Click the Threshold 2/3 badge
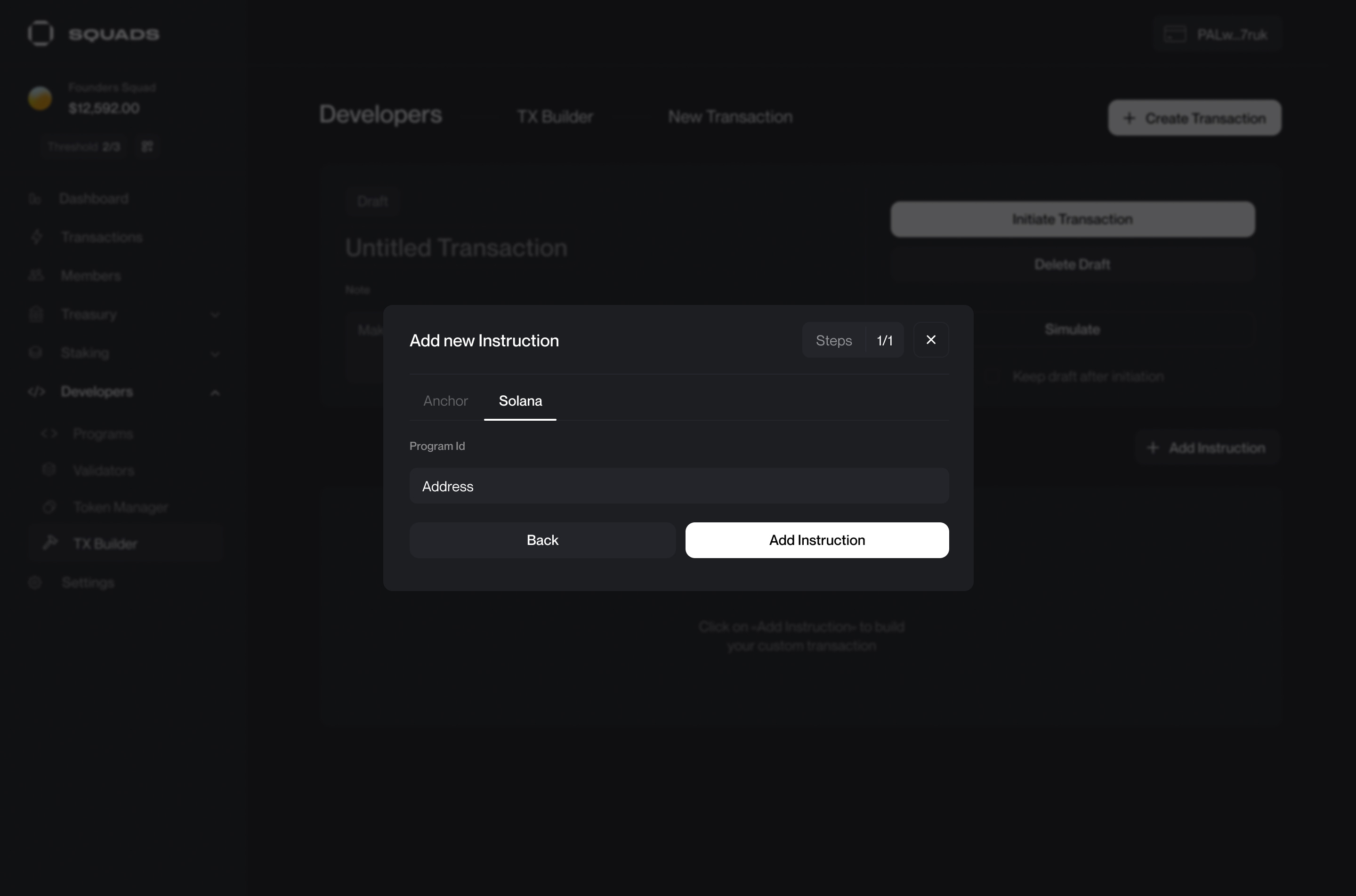The height and width of the screenshot is (896, 1356). point(84,147)
